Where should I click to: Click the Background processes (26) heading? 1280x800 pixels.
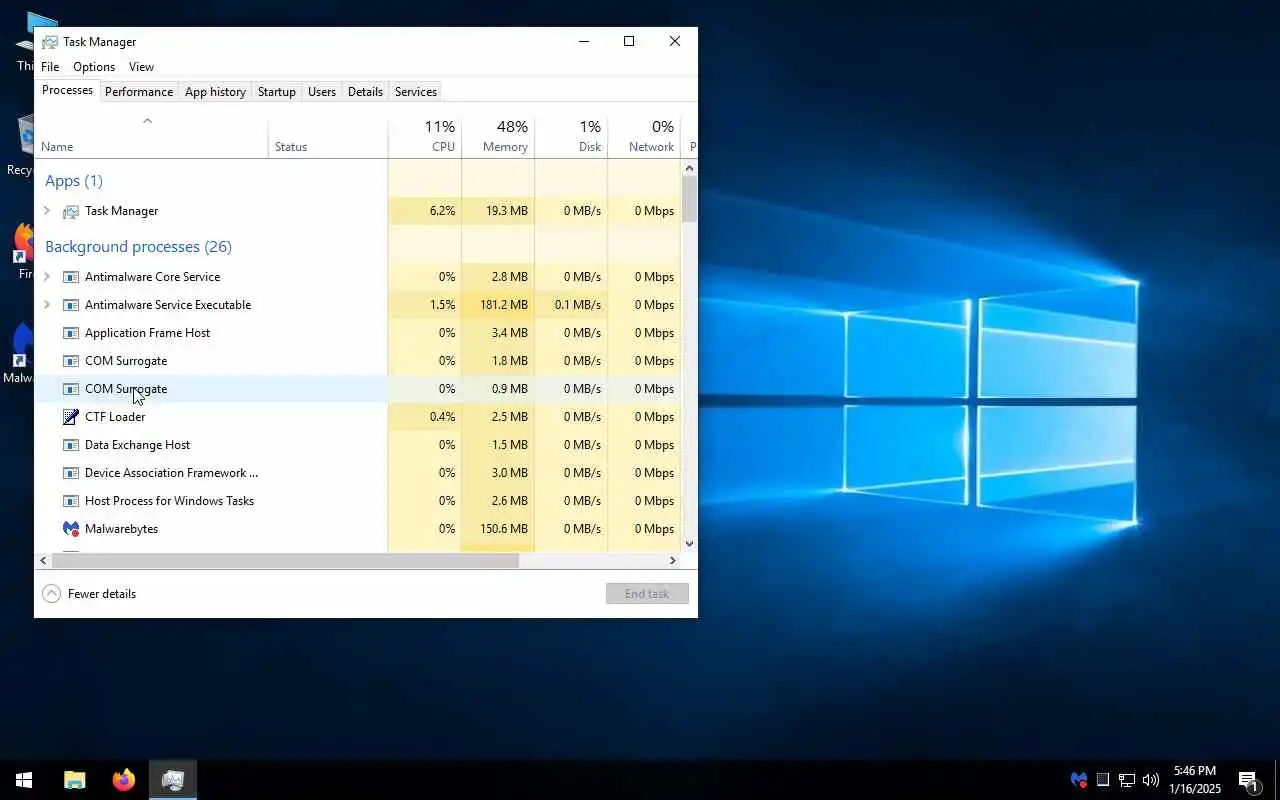(138, 247)
